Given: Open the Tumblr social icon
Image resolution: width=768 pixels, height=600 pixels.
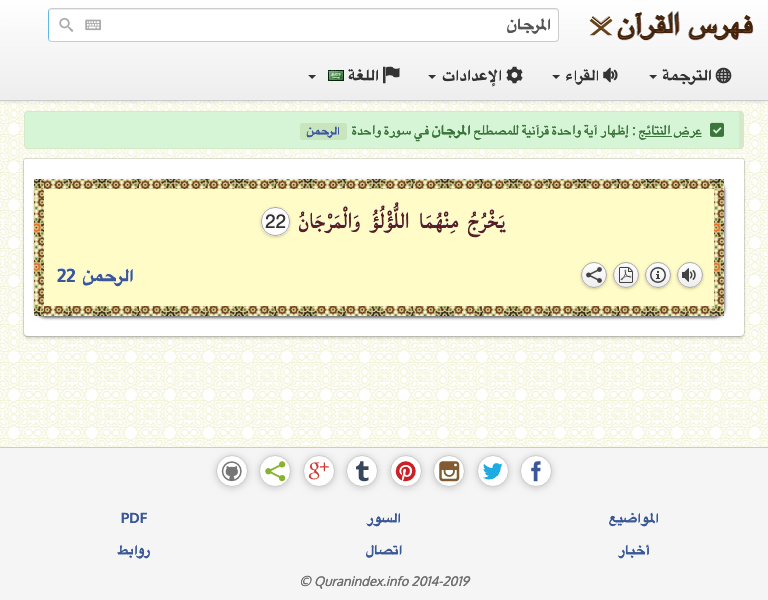Looking at the screenshot, I should click(362, 471).
